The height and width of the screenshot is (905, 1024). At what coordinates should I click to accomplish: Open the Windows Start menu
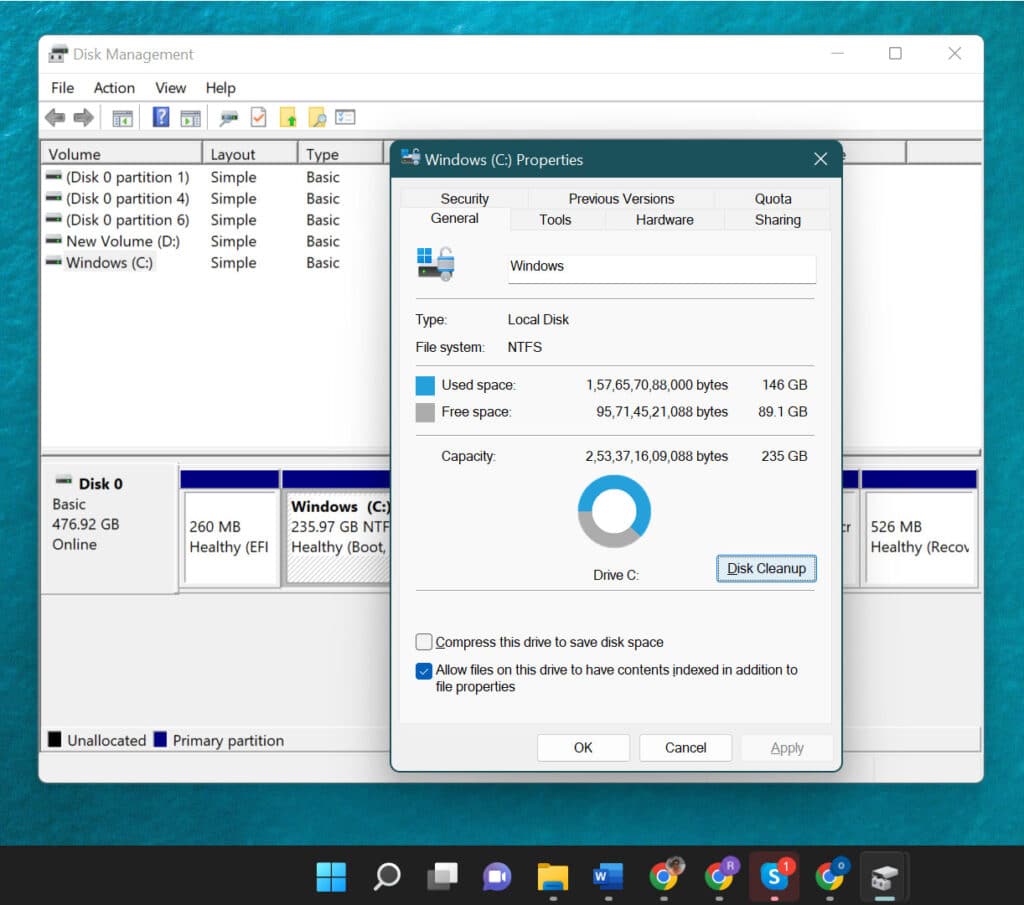point(331,876)
